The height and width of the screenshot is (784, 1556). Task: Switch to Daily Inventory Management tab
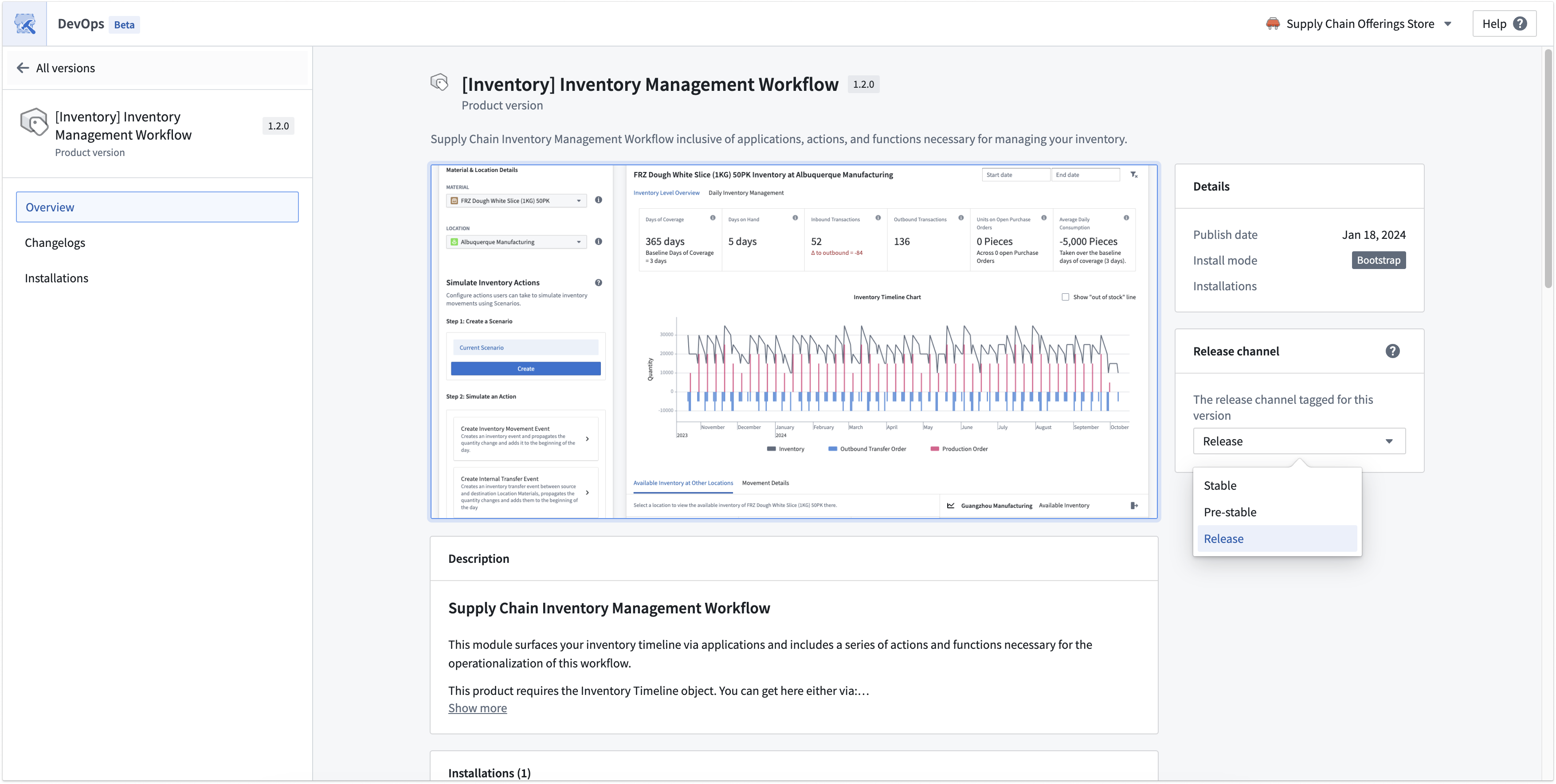tap(745, 193)
